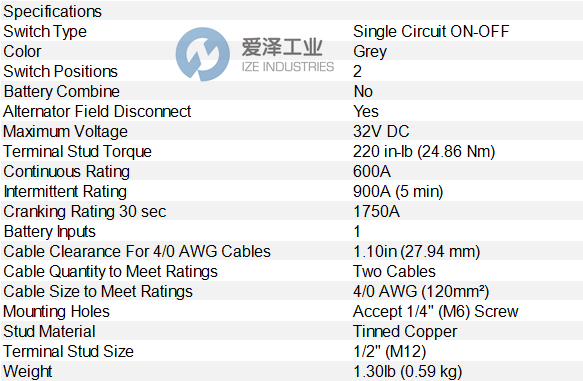Click the IZE INDUSTRIES watermark text

click(x=288, y=67)
